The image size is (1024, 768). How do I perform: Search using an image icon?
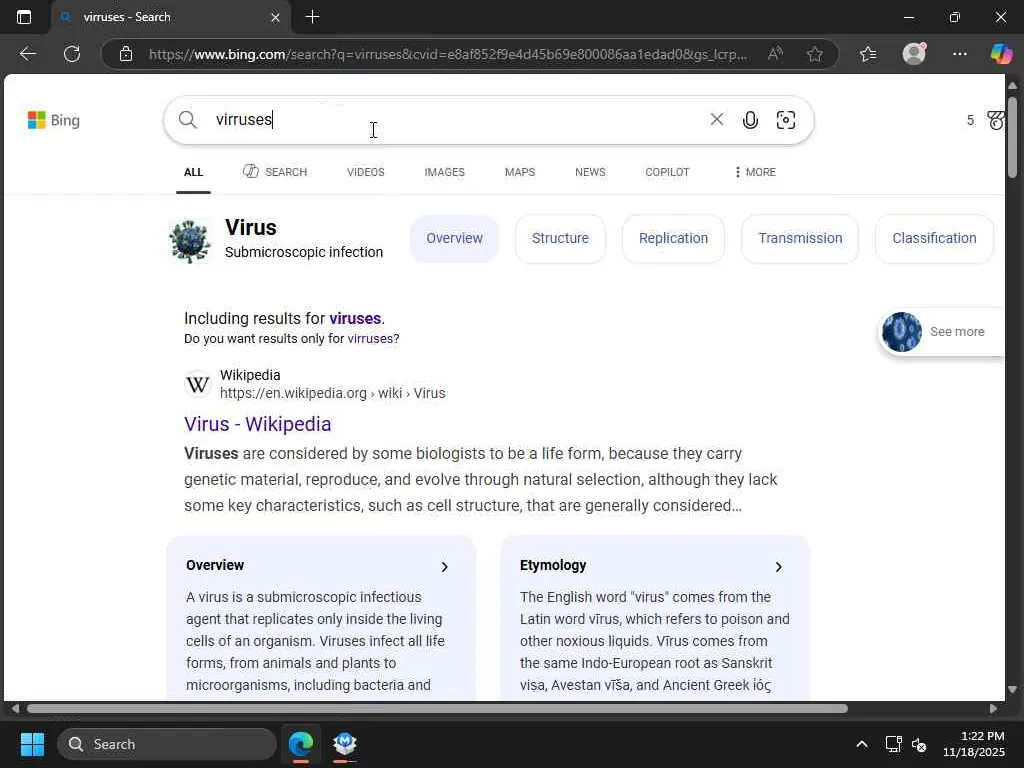tap(786, 120)
